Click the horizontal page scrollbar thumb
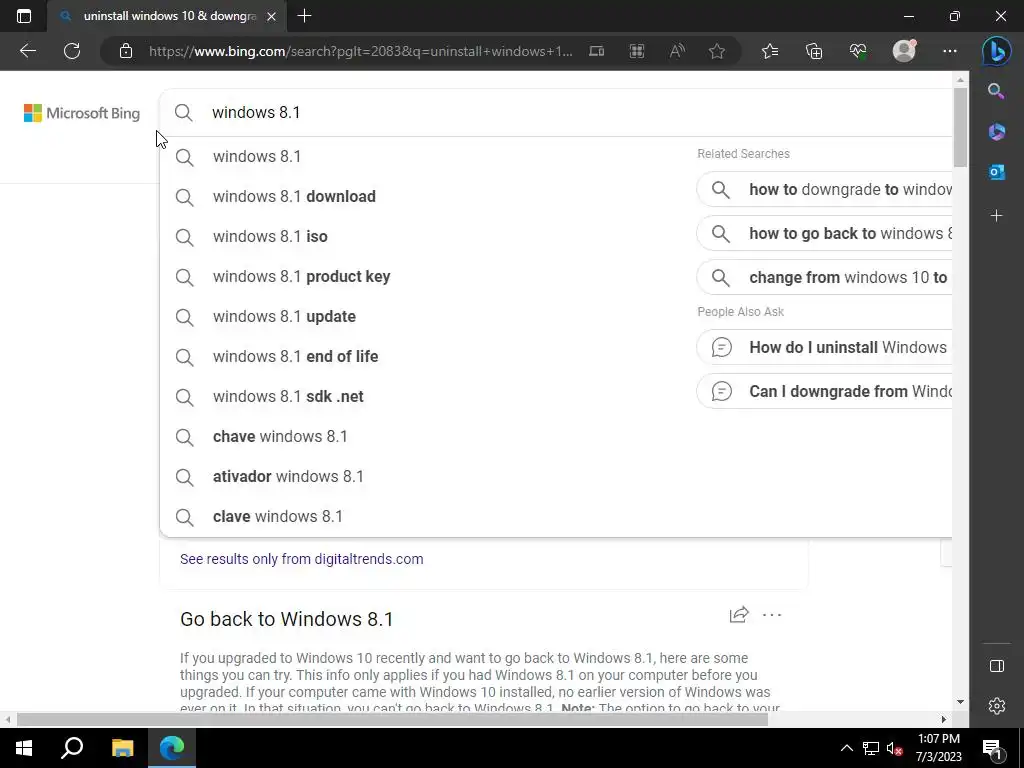This screenshot has width=1024, height=768. [392, 720]
